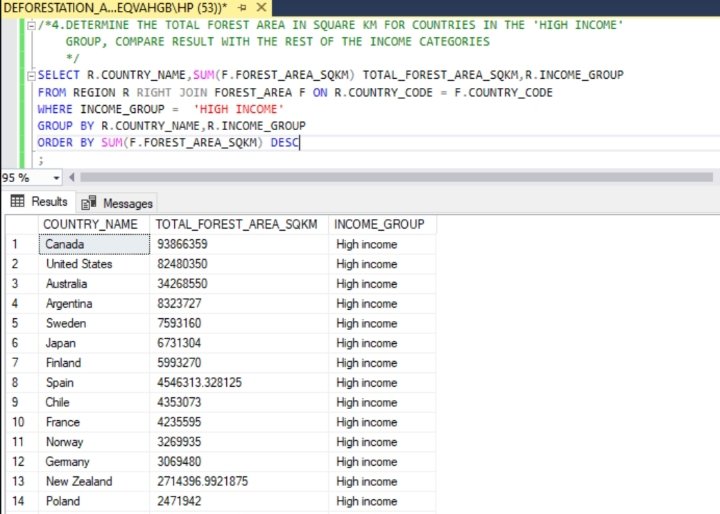Click the United States cell

[x=94, y=264]
